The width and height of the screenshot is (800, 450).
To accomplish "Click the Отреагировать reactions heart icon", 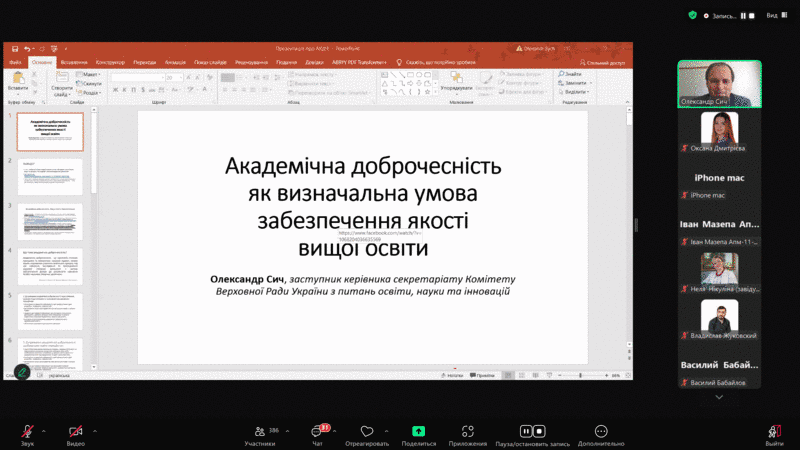I will click(x=366, y=431).
